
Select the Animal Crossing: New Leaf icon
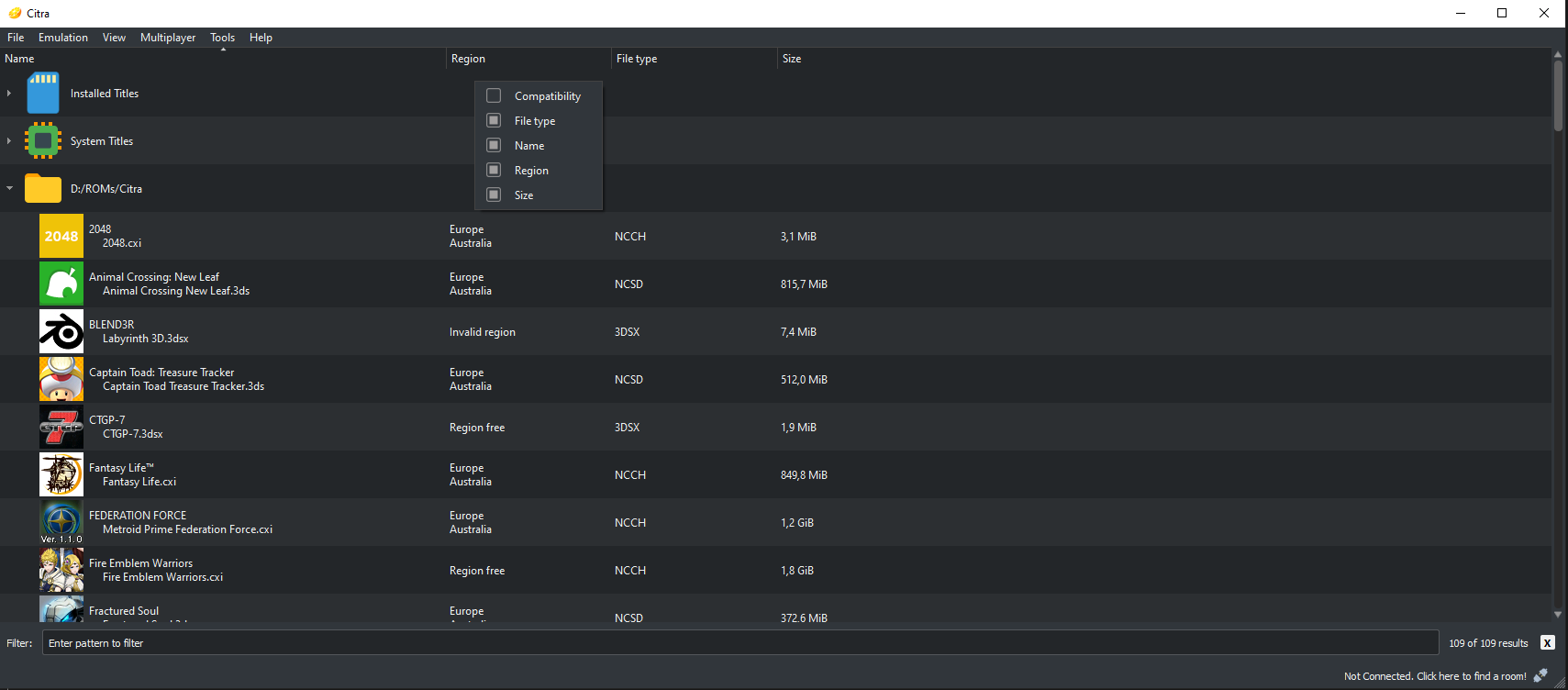pyautogui.click(x=61, y=284)
